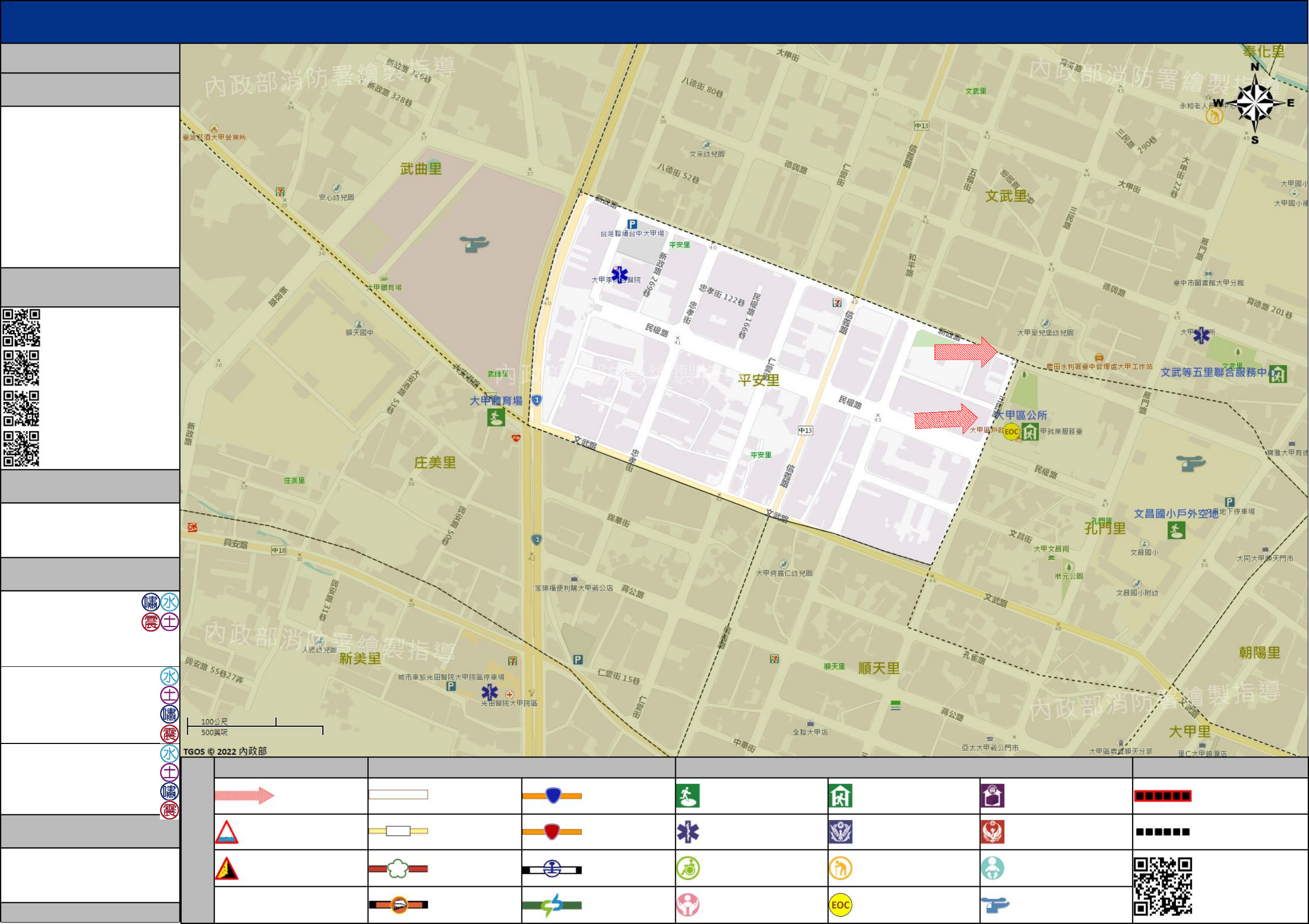The width and height of the screenshot is (1309, 924).
Task: Select the 新美里 district label
Action: pyautogui.click(x=360, y=659)
